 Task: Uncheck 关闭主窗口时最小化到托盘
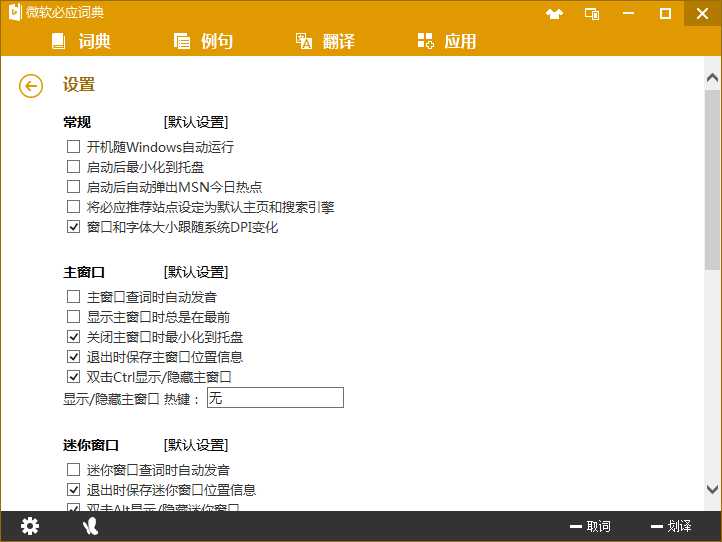[x=74, y=337]
